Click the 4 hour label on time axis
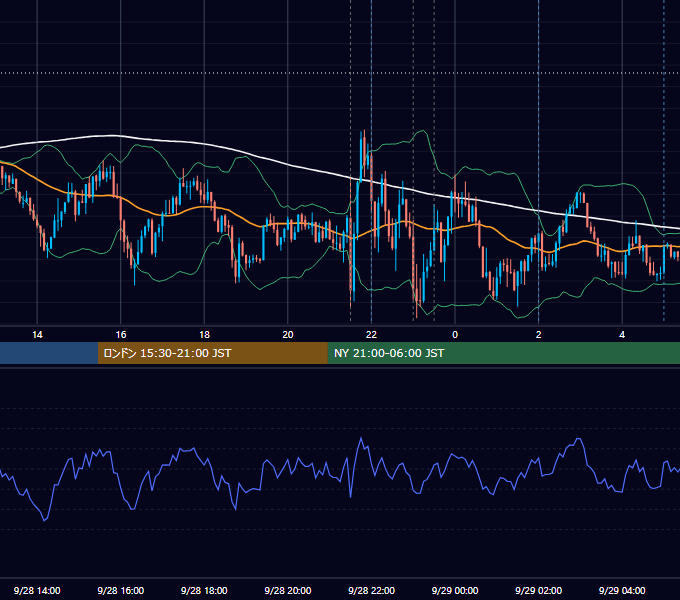The height and width of the screenshot is (600, 680). coord(622,335)
